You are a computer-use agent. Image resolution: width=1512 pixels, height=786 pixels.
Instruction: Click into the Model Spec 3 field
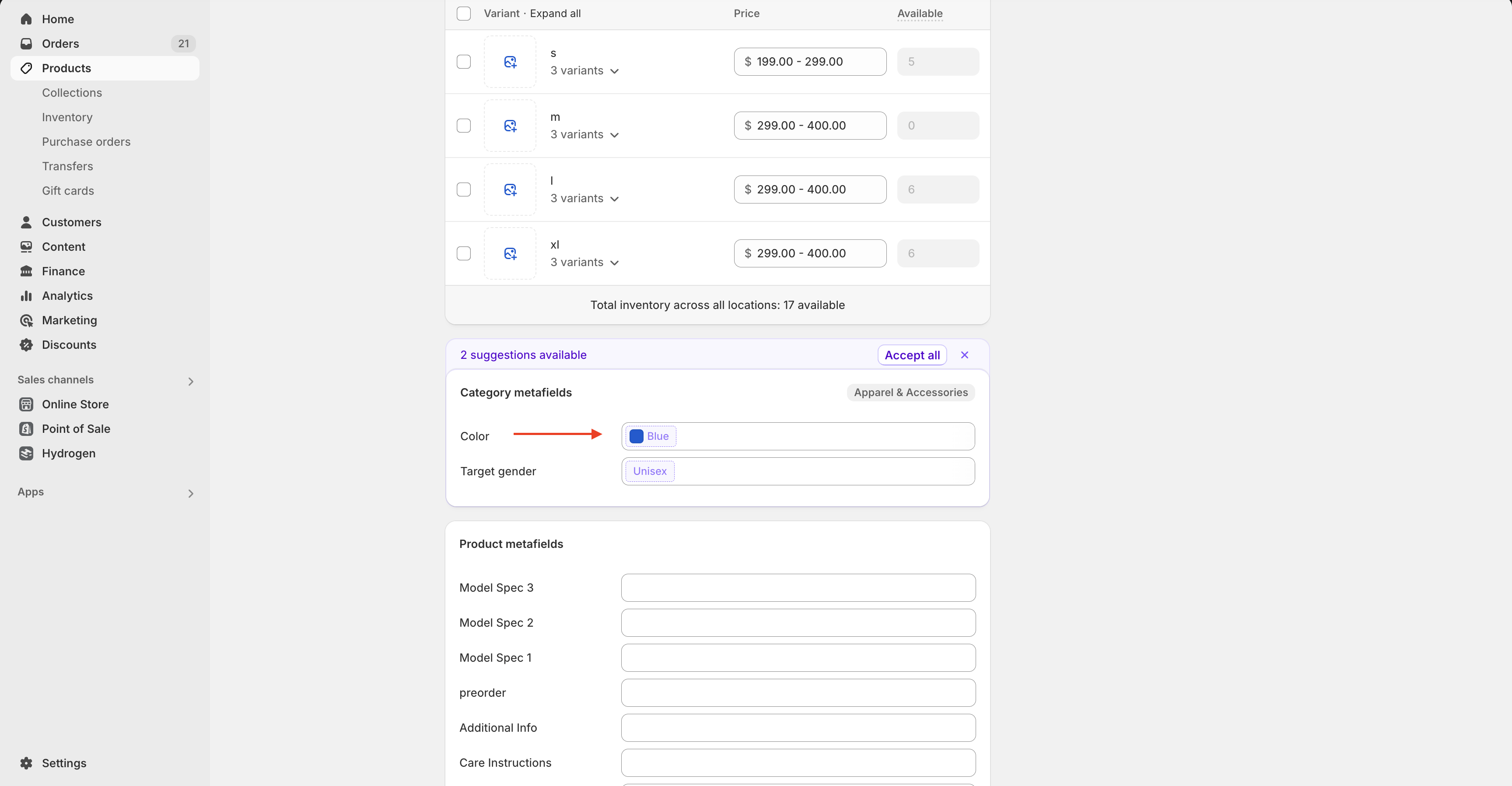pos(798,588)
